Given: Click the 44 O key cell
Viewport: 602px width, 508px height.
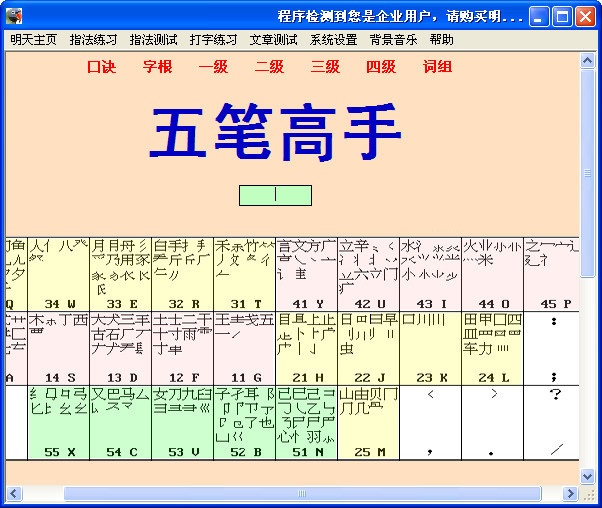Looking at the screenshot, I should pyautogui.click(x=493, y=274).
